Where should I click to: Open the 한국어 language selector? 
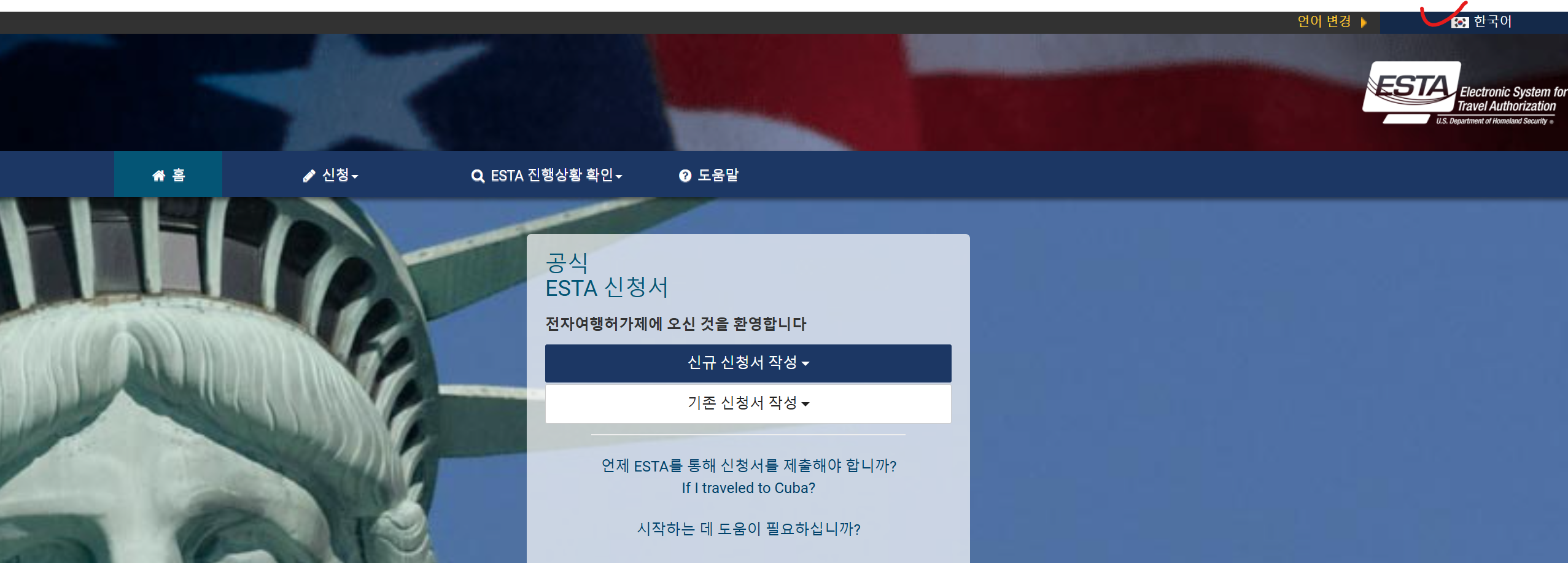[x=1473, y=23]
